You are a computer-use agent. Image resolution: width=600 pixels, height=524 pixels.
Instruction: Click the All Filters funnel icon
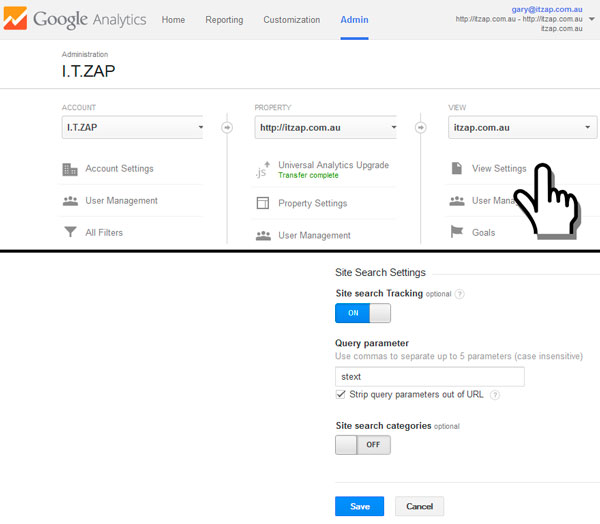(70, 233)
